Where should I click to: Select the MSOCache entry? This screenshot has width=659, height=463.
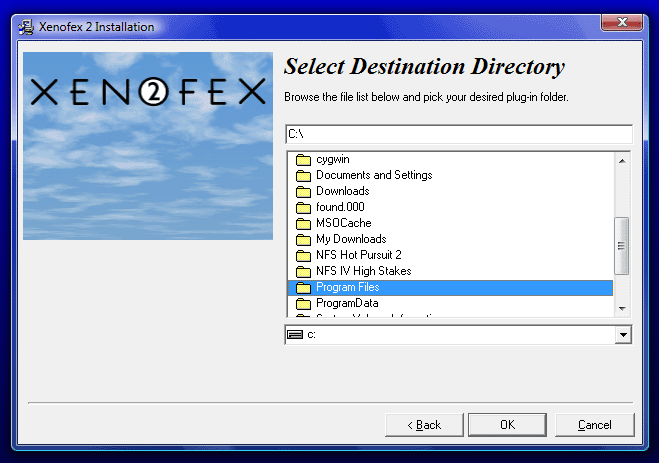[x=344, y=223]
